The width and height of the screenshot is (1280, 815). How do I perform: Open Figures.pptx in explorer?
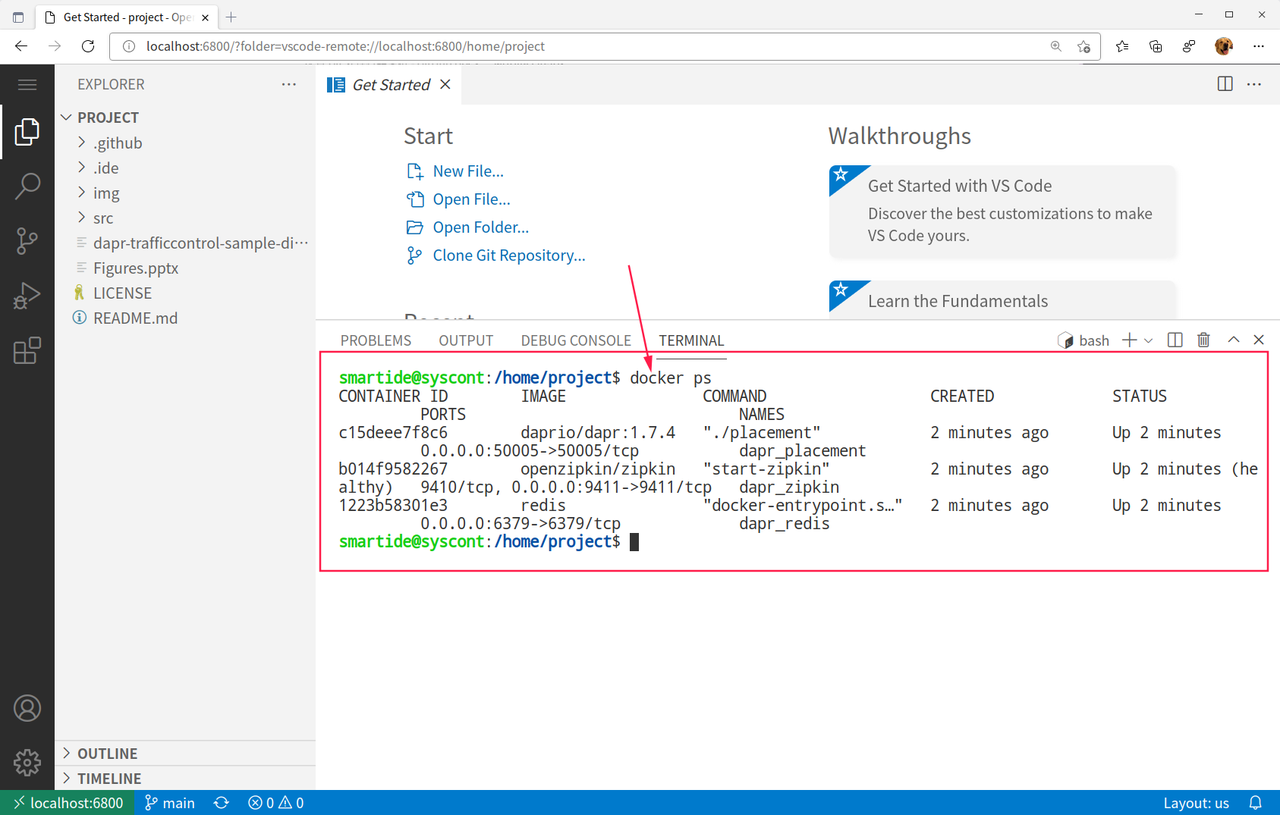tap(185, 268)
